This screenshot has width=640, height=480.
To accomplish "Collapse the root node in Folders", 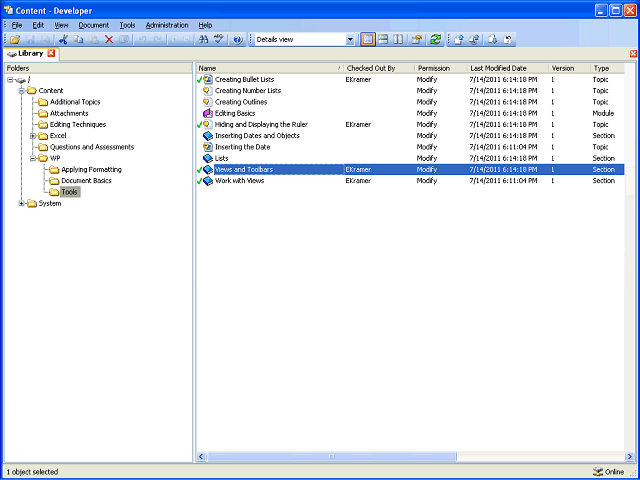I will point(10,80).
